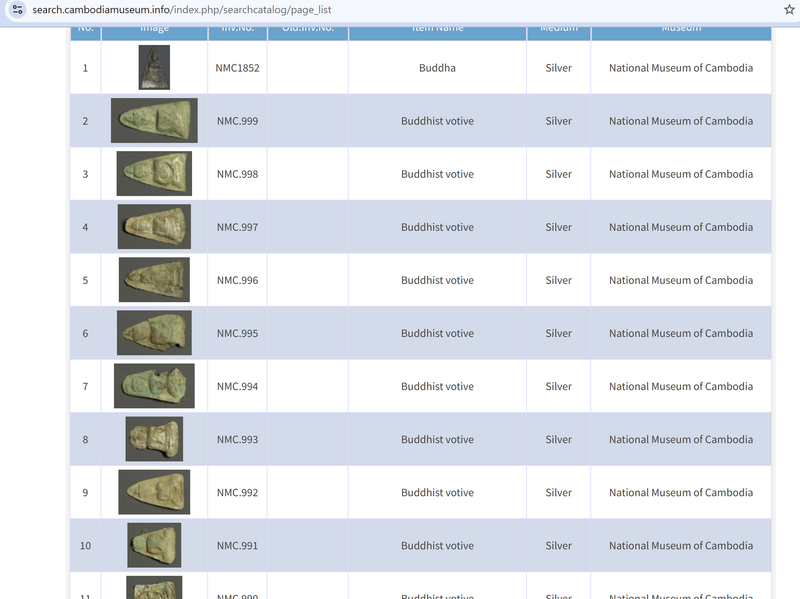Click Silver medium in NMC.997 row

558,227
